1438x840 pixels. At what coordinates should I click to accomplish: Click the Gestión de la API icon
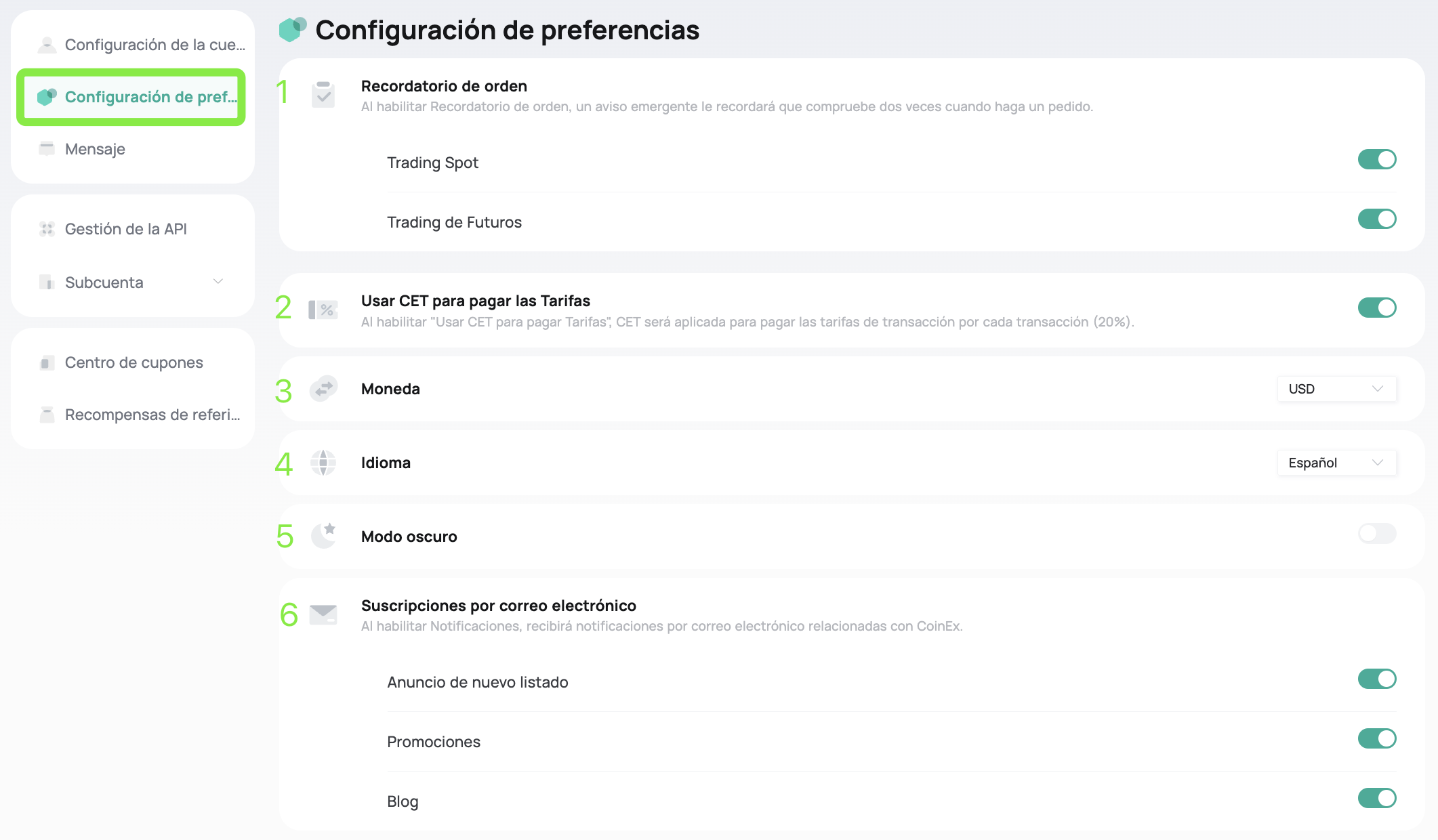(x=47, y=229)
